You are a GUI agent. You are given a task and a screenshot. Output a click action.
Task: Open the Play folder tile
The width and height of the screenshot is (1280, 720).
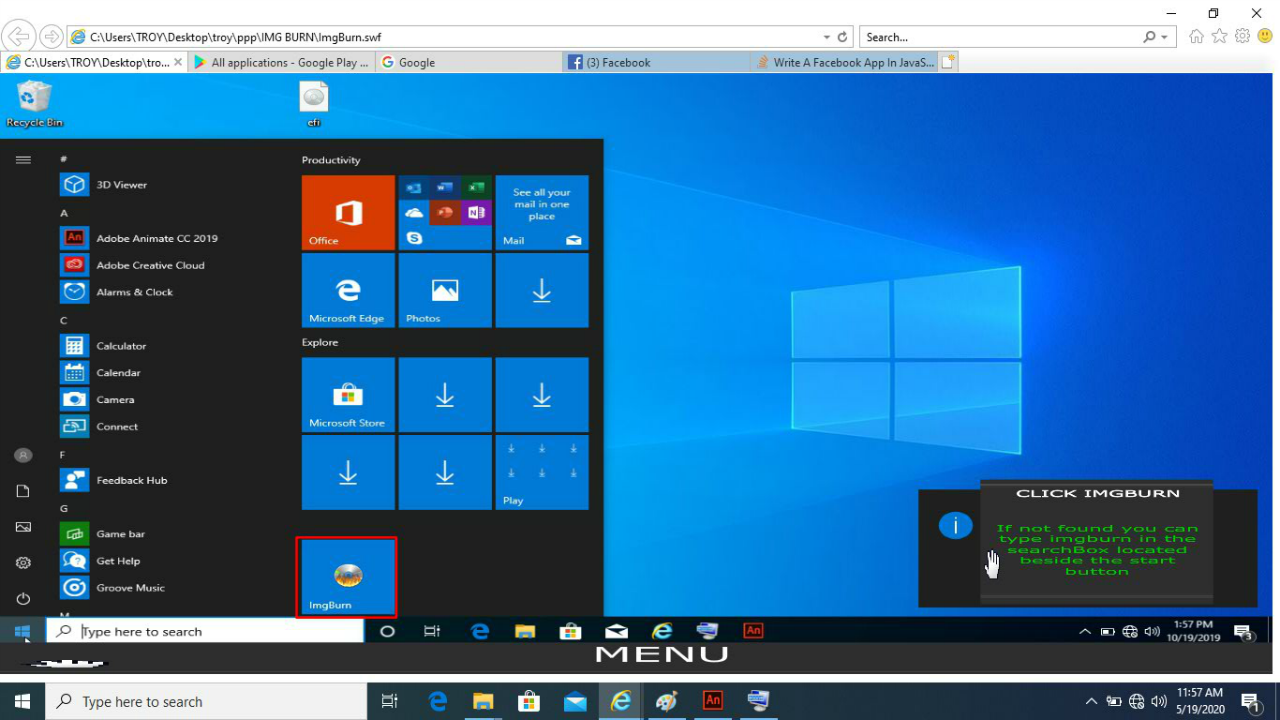(542, 472)
